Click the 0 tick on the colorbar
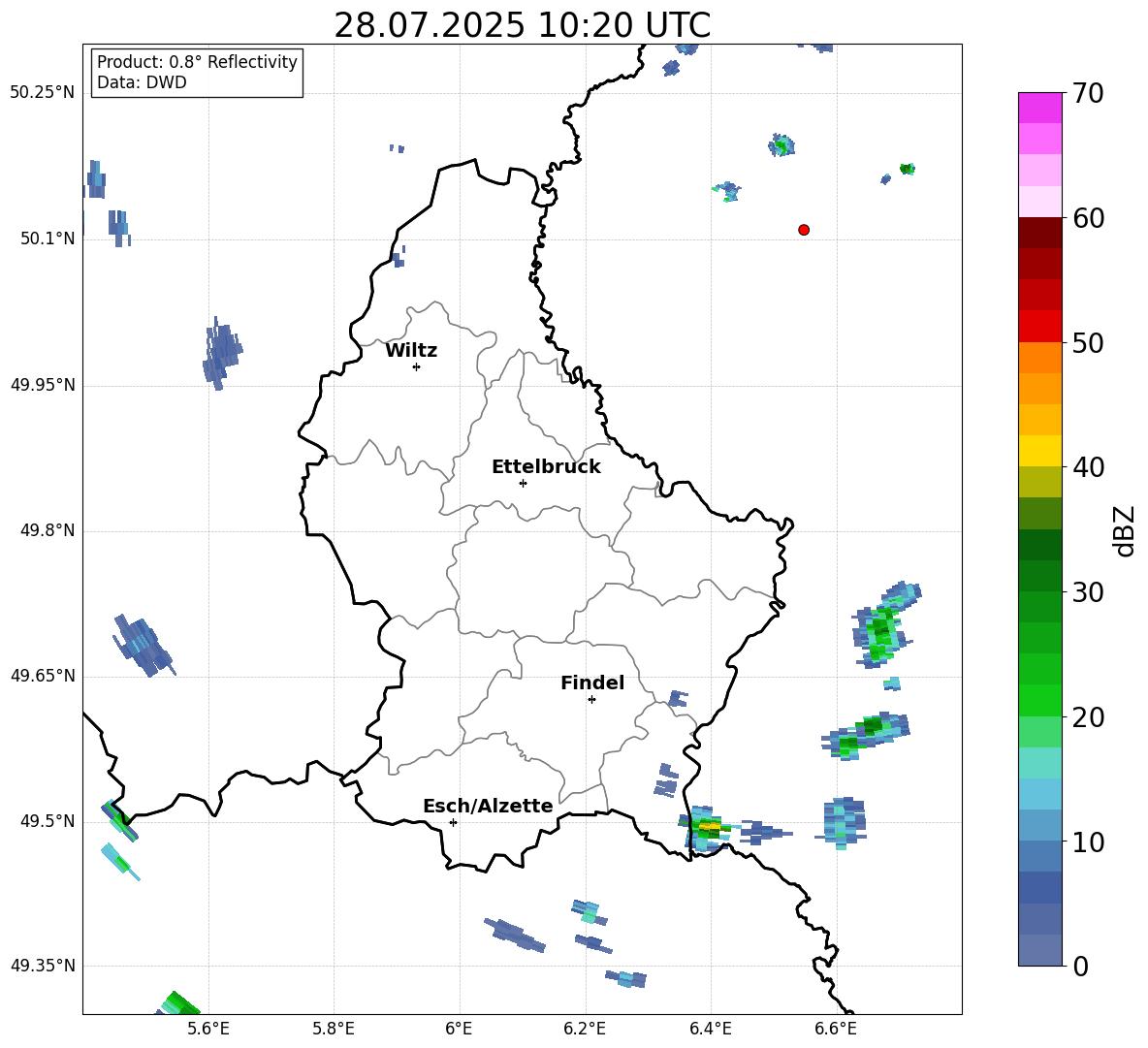1148x1048 pixels. pyautogui.click(x=1080, y=966)
